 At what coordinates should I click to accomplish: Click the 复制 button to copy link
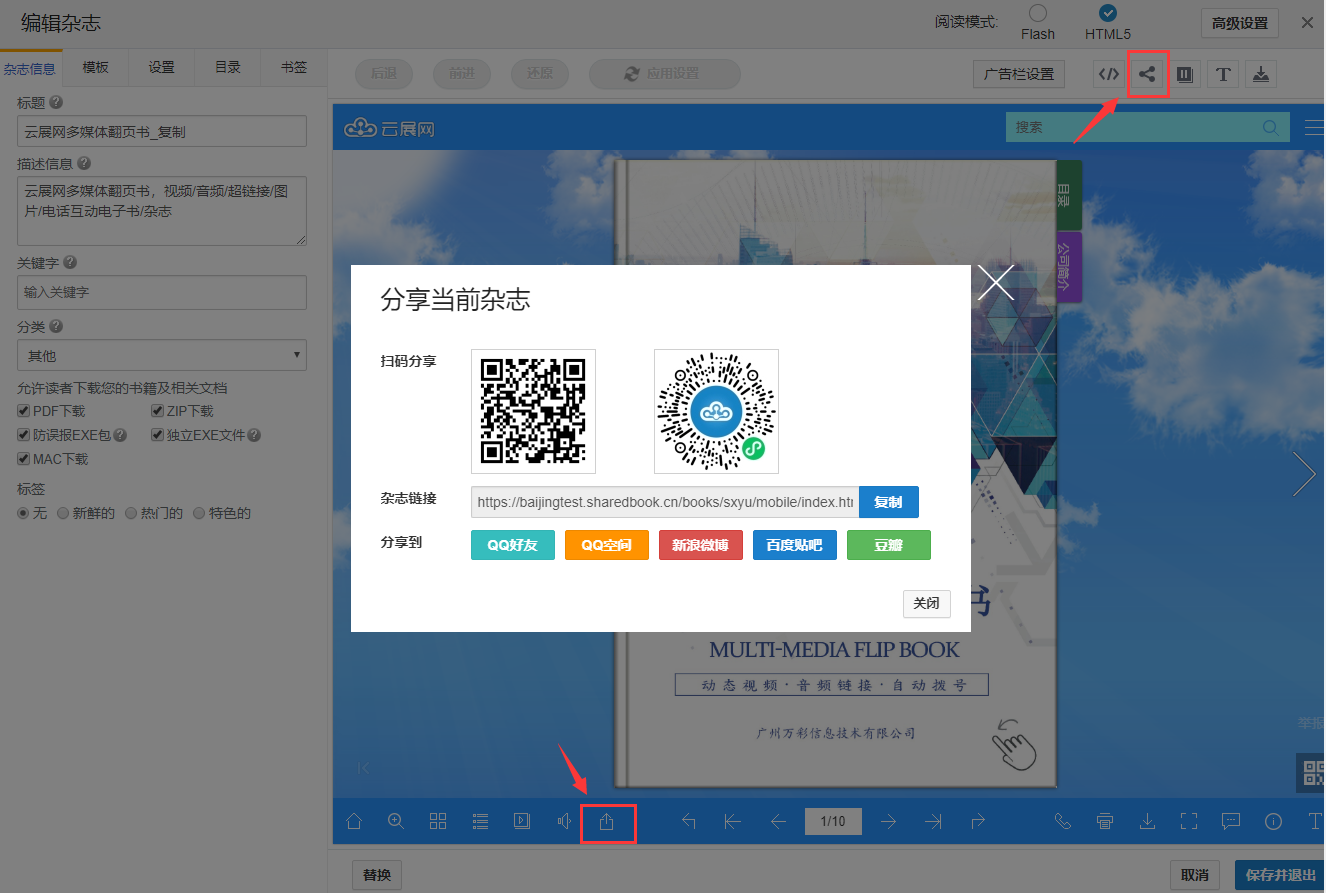pyautogui.click(x=889, y=502)
